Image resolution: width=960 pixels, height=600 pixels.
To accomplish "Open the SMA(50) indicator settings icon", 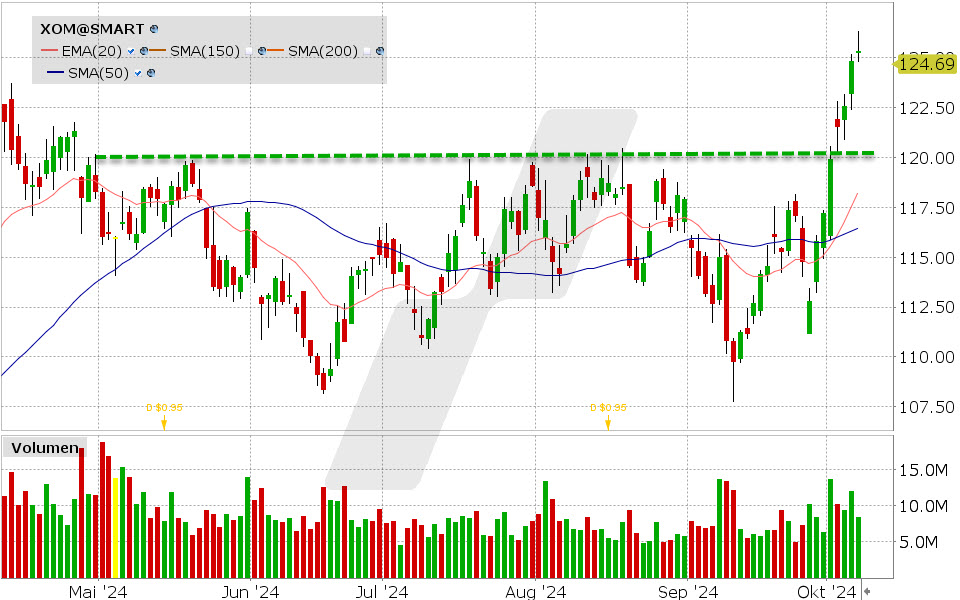I will point(151,73).
